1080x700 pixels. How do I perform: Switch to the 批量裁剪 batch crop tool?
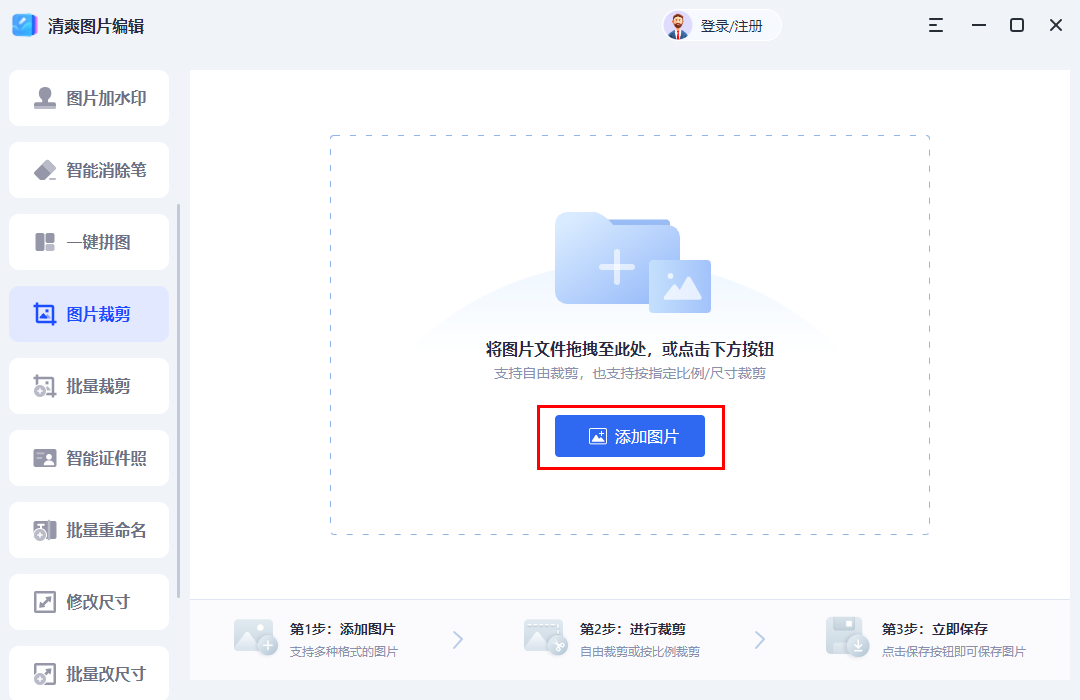pyautogui.click(x=88, y=386)
